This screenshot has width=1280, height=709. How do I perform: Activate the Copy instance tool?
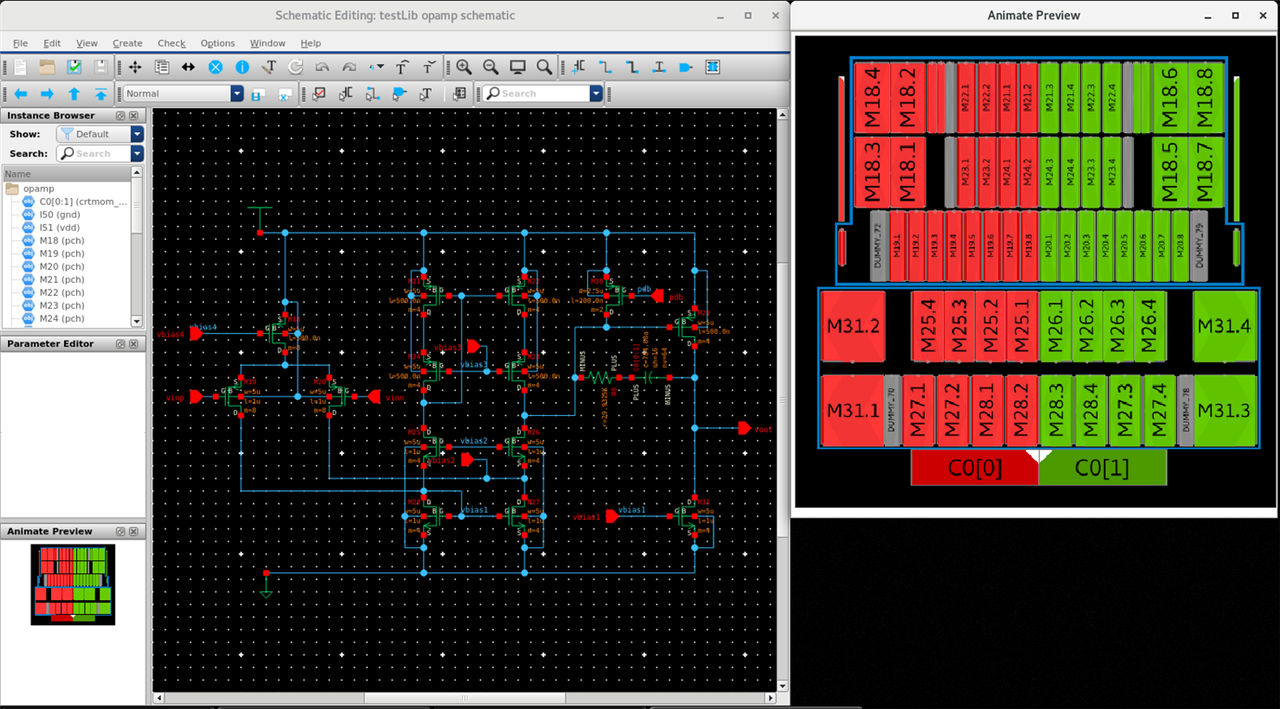161,67
